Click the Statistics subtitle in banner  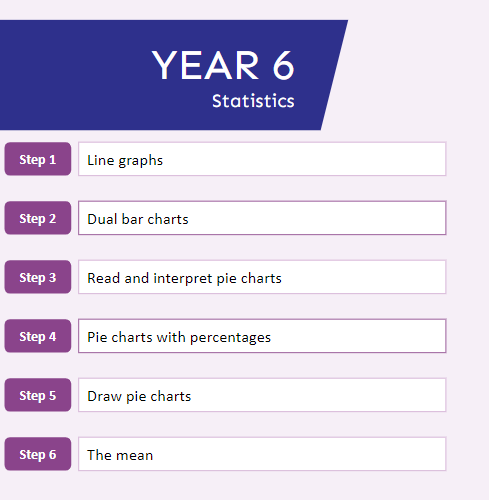pyautogui.click(x=253, y=101)
